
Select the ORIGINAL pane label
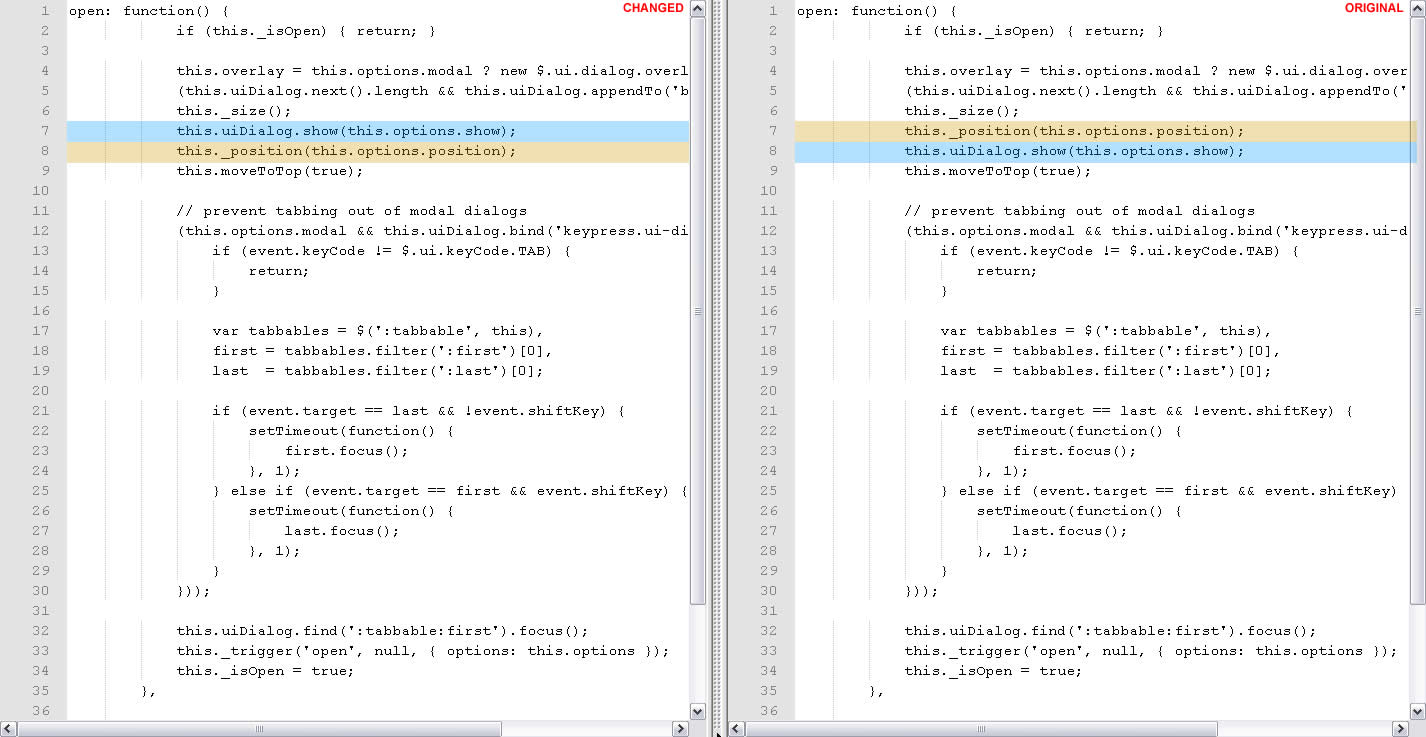click(x=1373, y=8)
